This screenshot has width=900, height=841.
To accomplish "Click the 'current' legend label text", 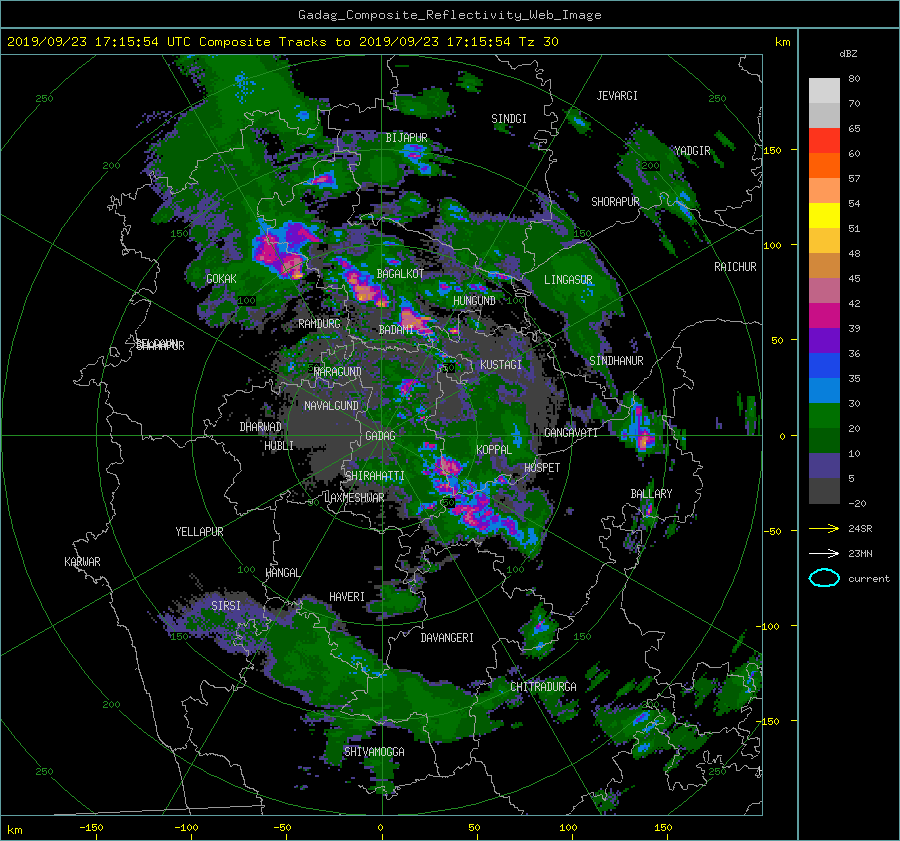I will (869, 579).
